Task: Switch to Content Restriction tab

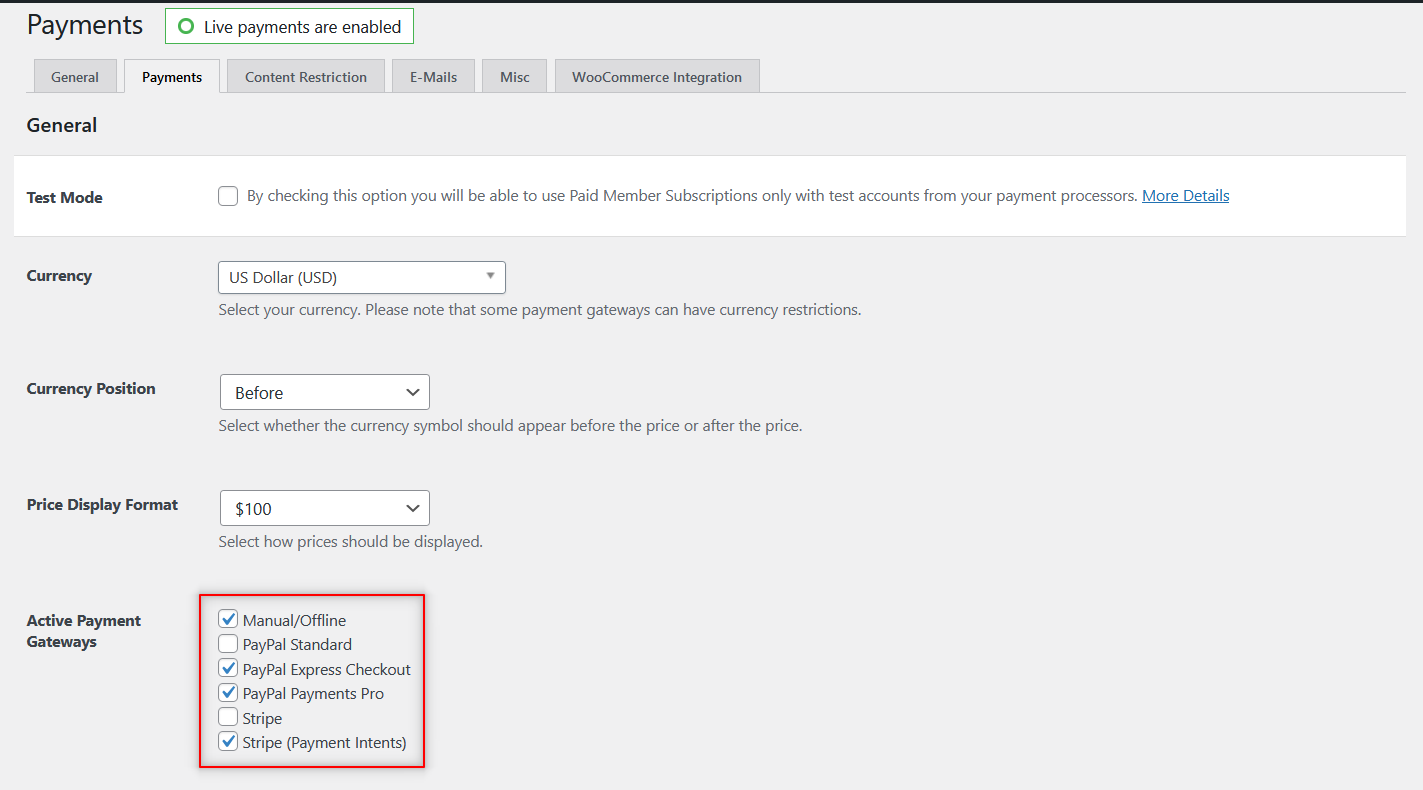Action: tap(306, 76)
